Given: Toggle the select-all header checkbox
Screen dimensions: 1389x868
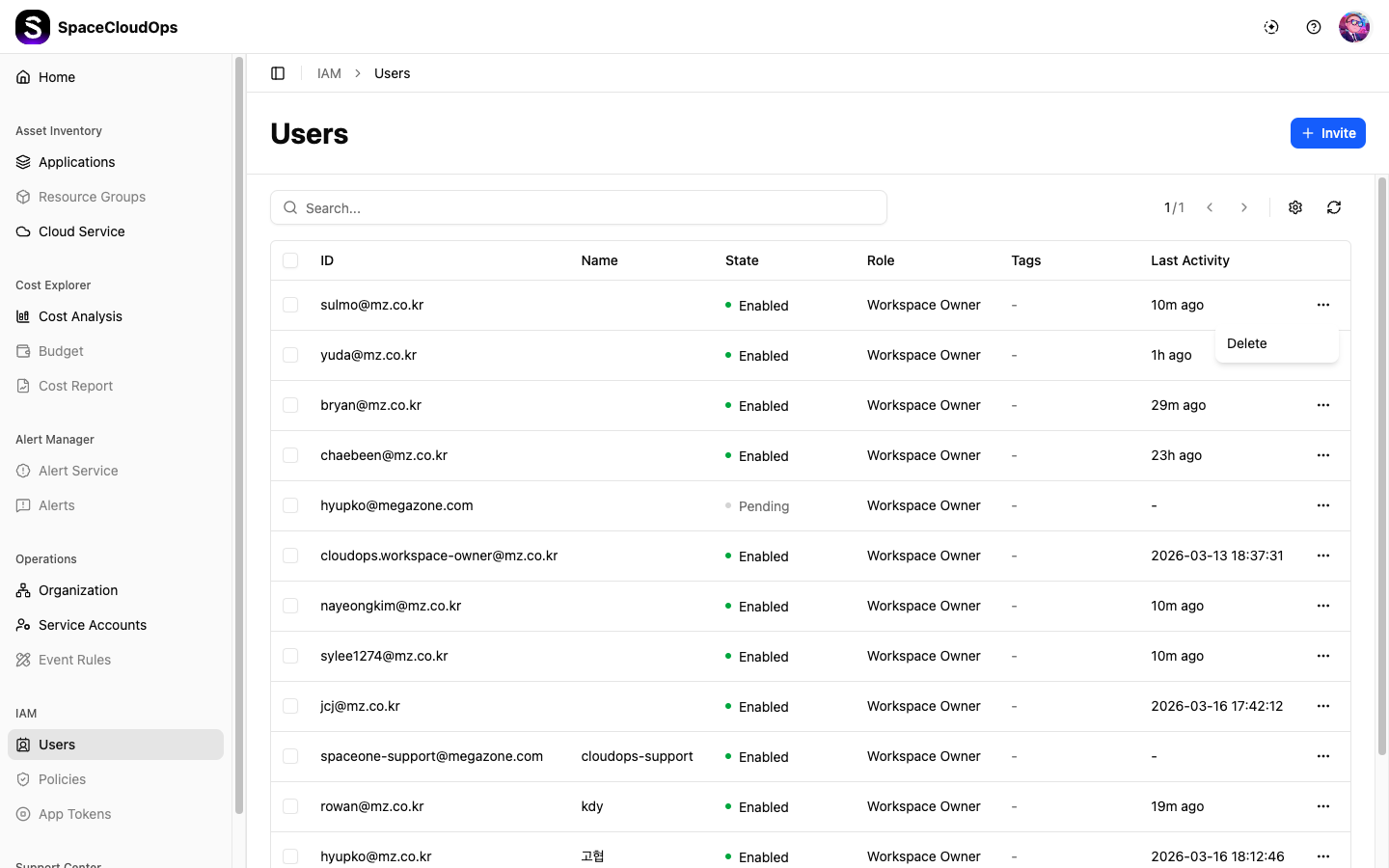Looking at the screenshot, I should click(x=290, y=260).
